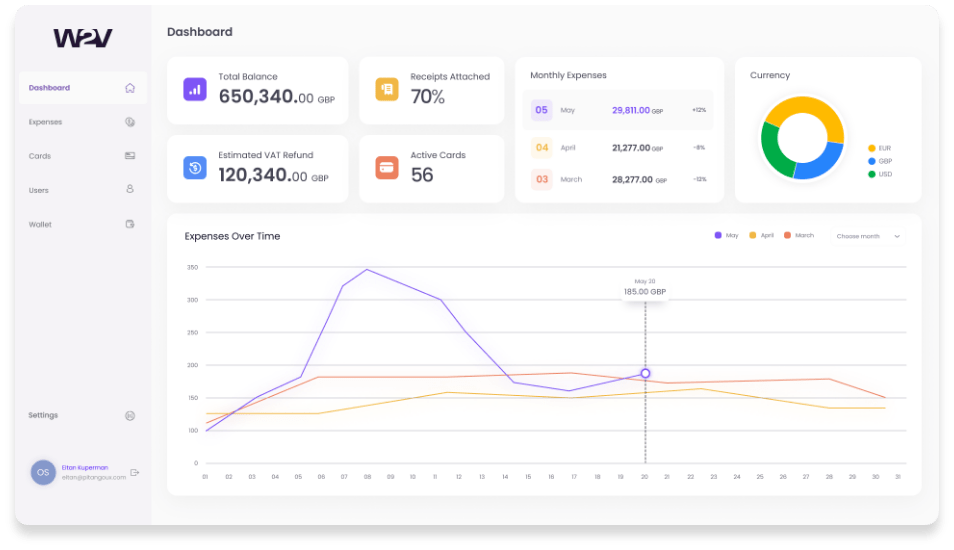Image resolution: width=954 pixels, height=550 pixels.
Task: Click the OS user avatar
Action: coord(43,472)
